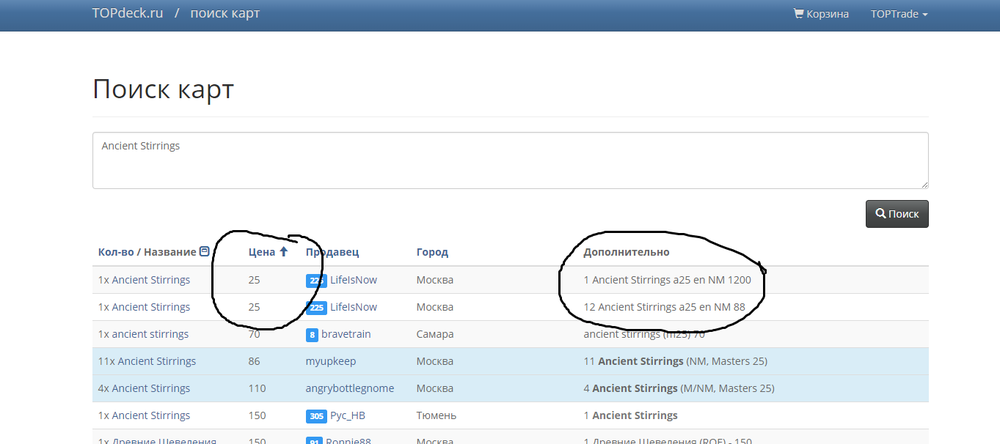Sort by the Продавец column header

(x=332, y=252)
